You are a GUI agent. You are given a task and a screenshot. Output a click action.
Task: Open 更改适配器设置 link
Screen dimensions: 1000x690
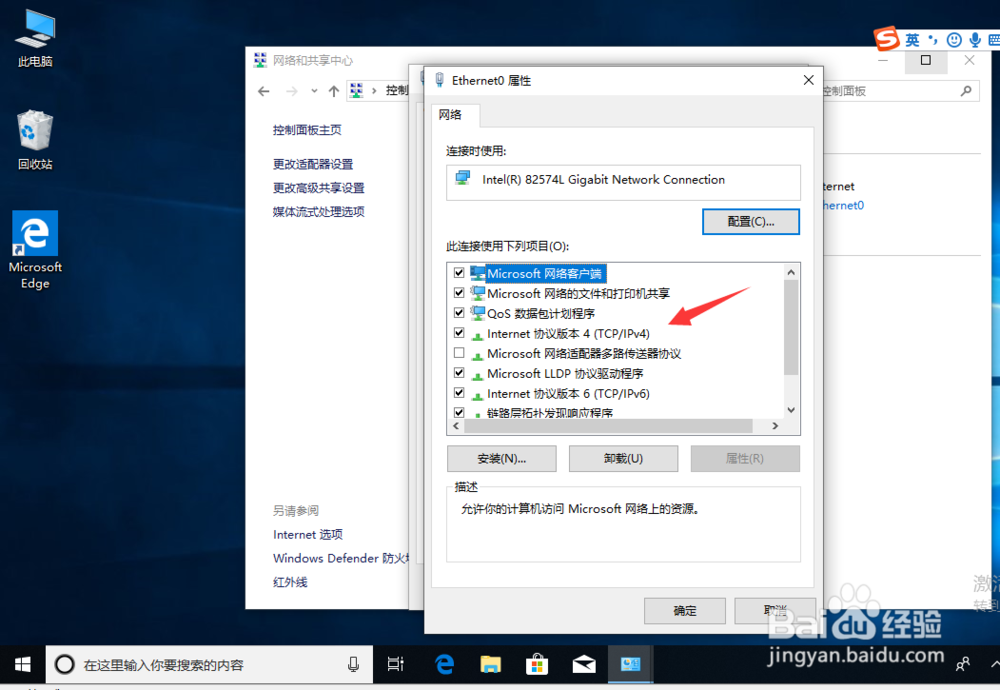(x=313, y=165)
